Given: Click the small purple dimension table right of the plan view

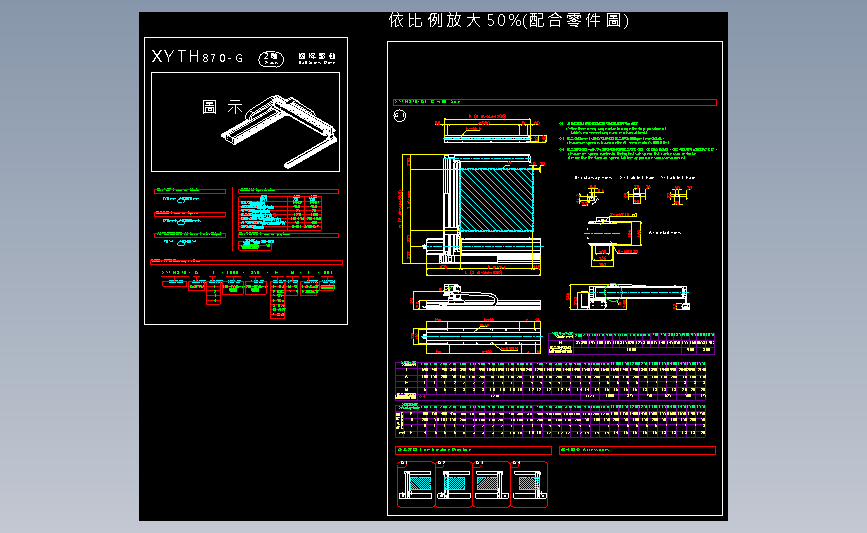Looking at the screenshot, I should 631,343.
